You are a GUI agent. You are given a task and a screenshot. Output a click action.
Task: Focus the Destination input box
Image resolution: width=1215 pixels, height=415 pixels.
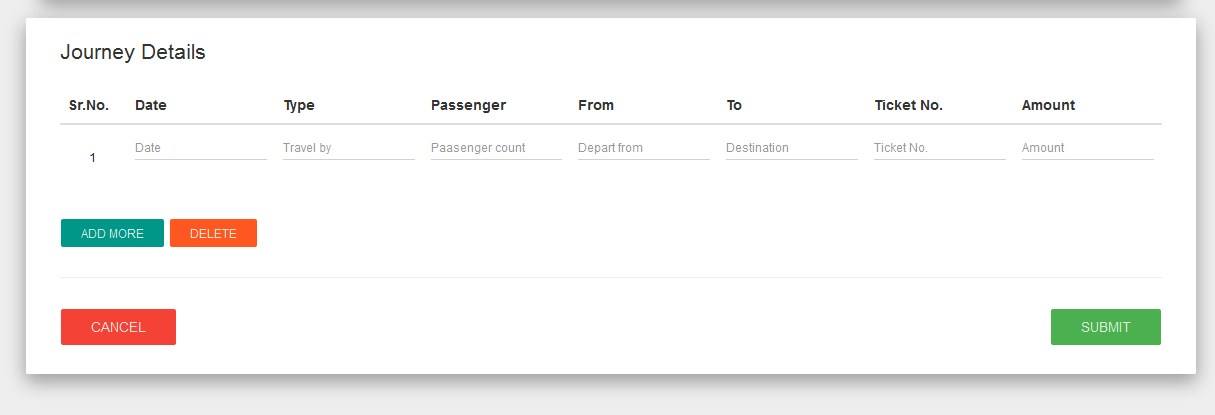click(x=791, y=148)
